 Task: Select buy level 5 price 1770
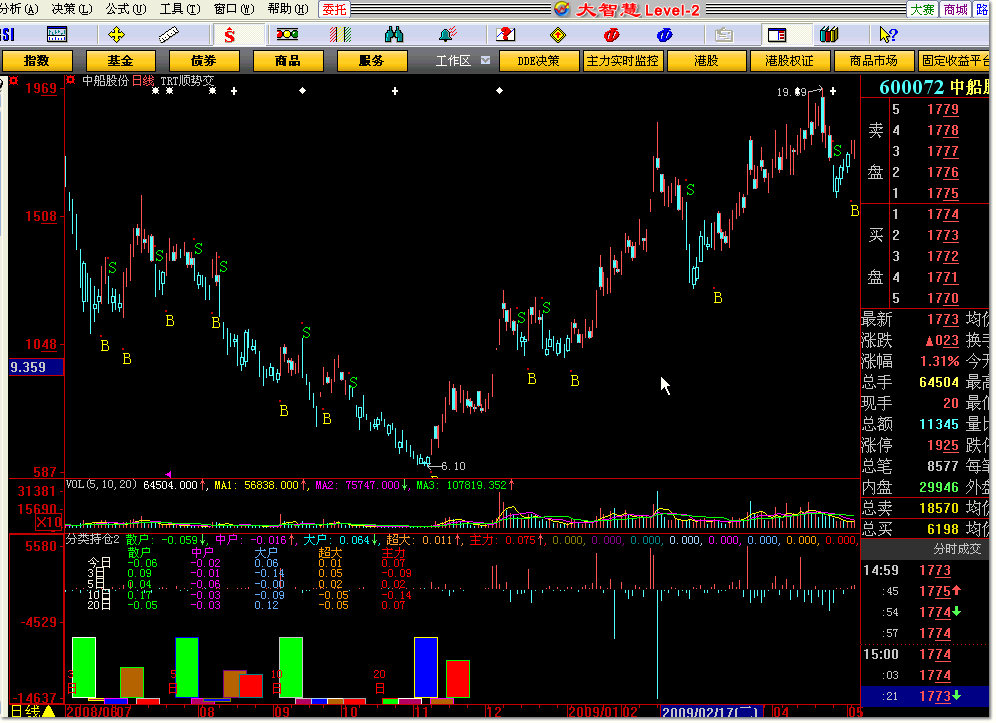point(943,298)
